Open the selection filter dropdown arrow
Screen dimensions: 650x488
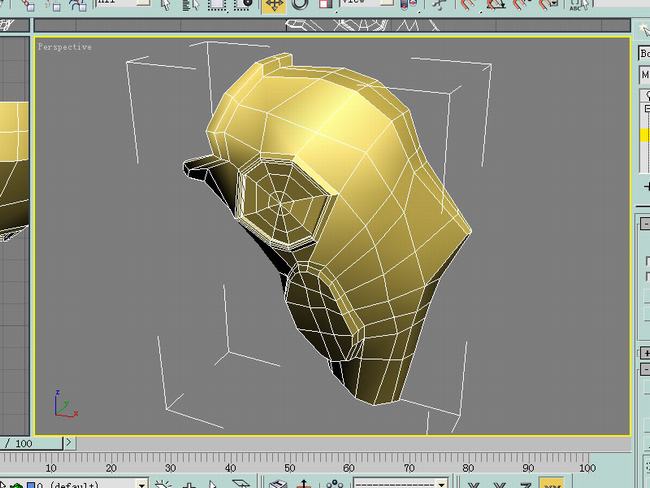144,2
